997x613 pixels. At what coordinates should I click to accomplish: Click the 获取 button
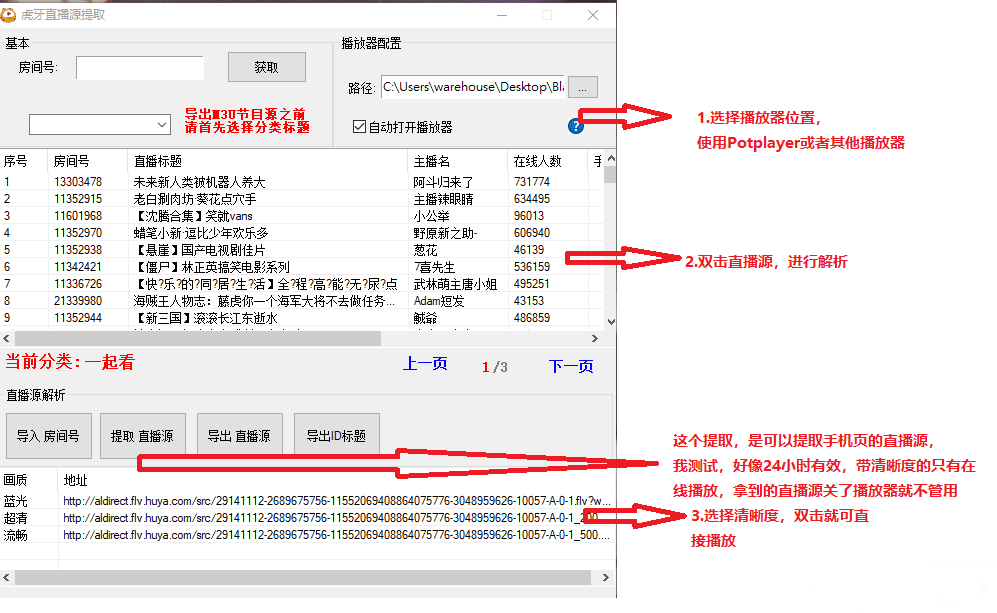[x=266, y=67]
